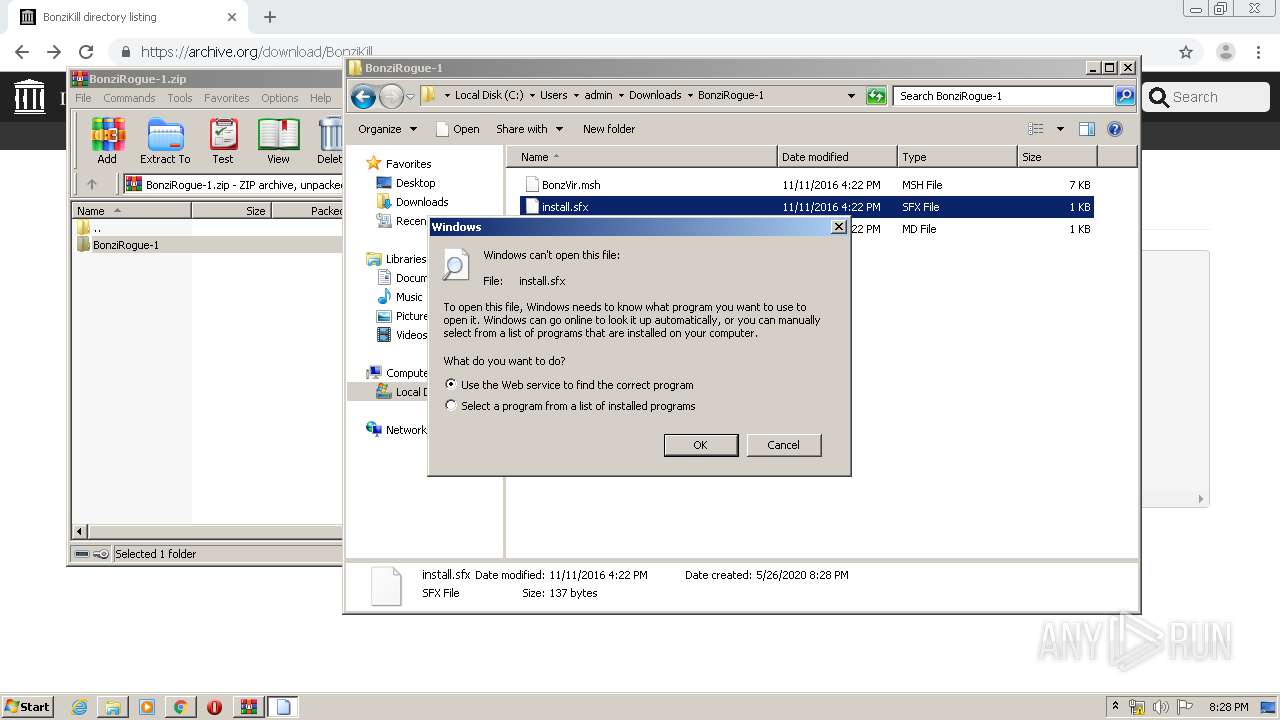Open Explorer help question mark icon

tap(1115, 129)
